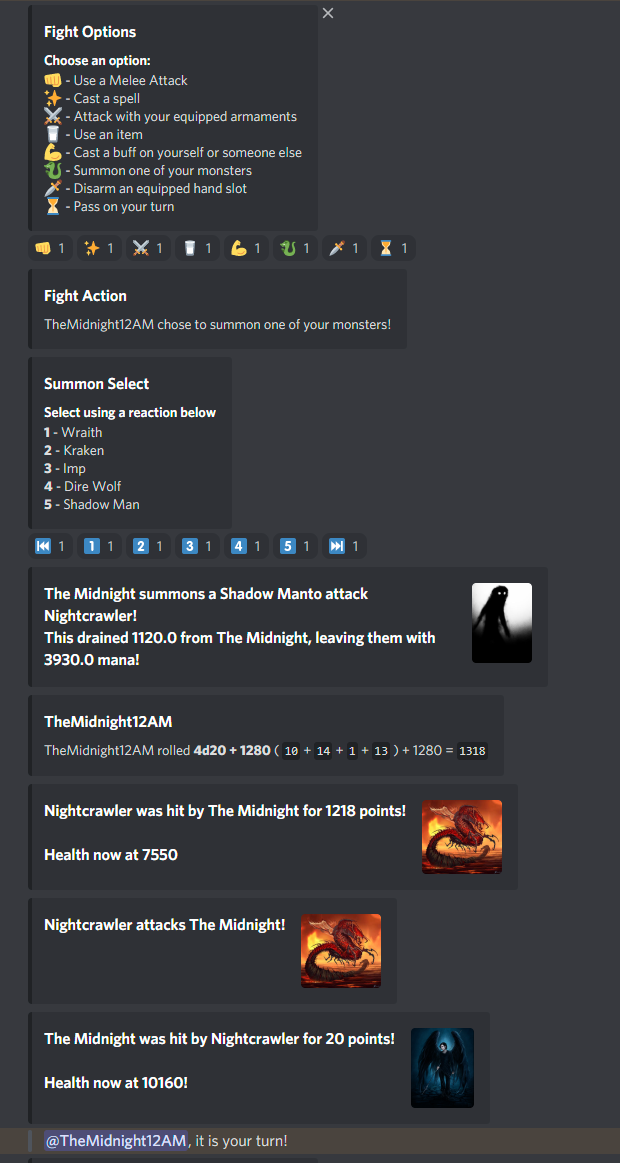Select the sparkles cast spell reaction
Screen dimensions: 620x1163
click(99, 248)
